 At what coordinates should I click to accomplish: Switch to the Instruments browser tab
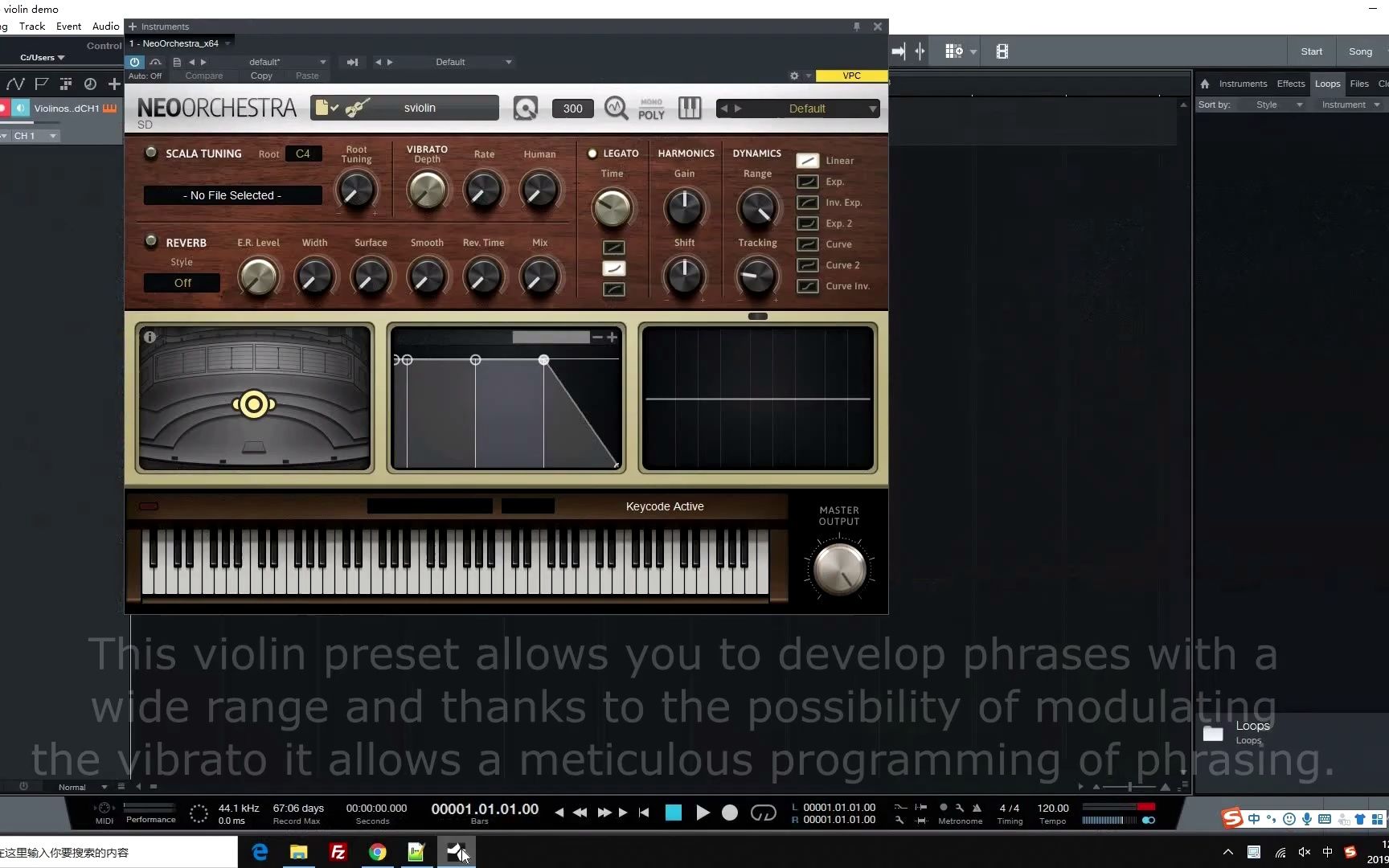click(1243, 84)
